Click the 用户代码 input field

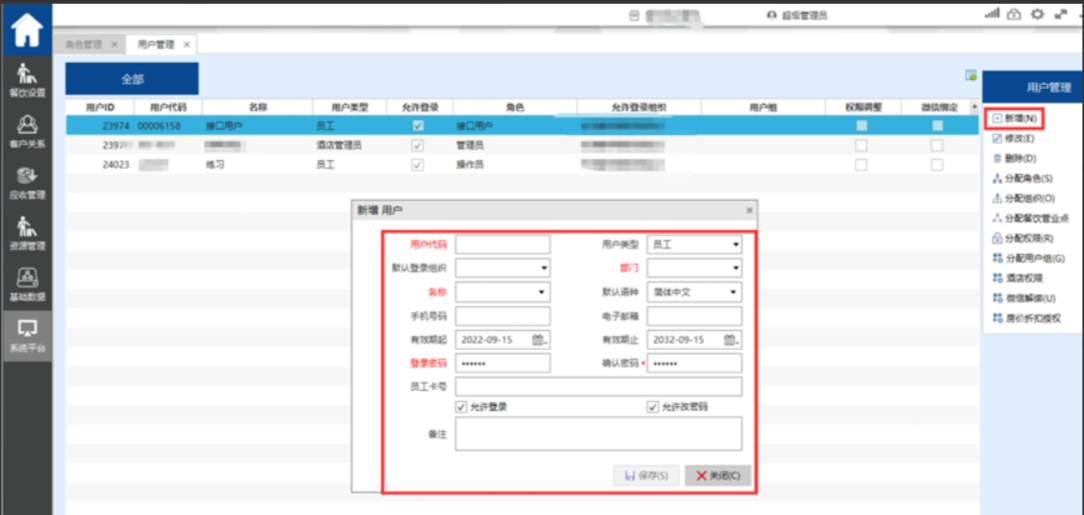click(502, 244)
